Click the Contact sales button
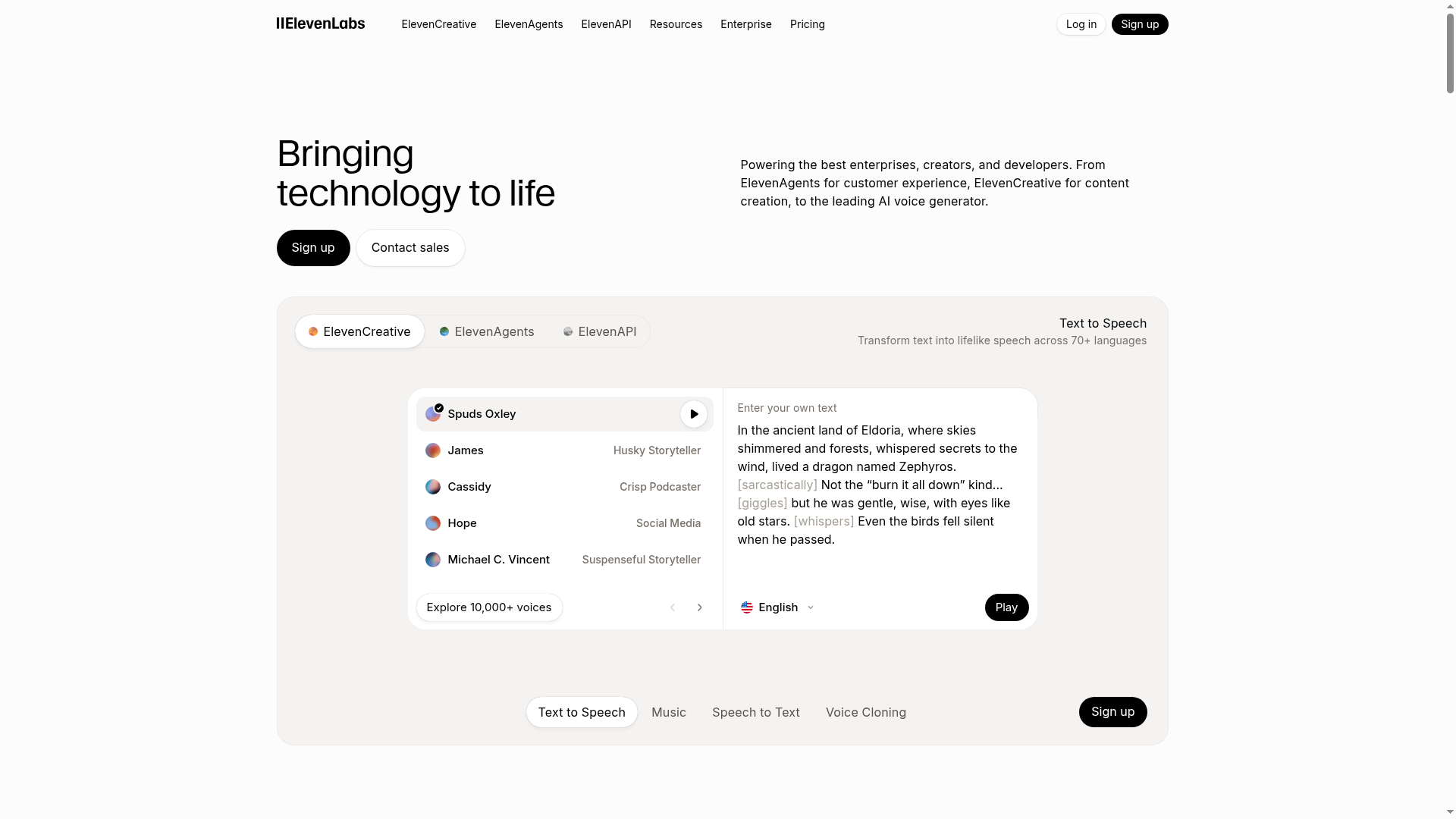 point(409,247)
